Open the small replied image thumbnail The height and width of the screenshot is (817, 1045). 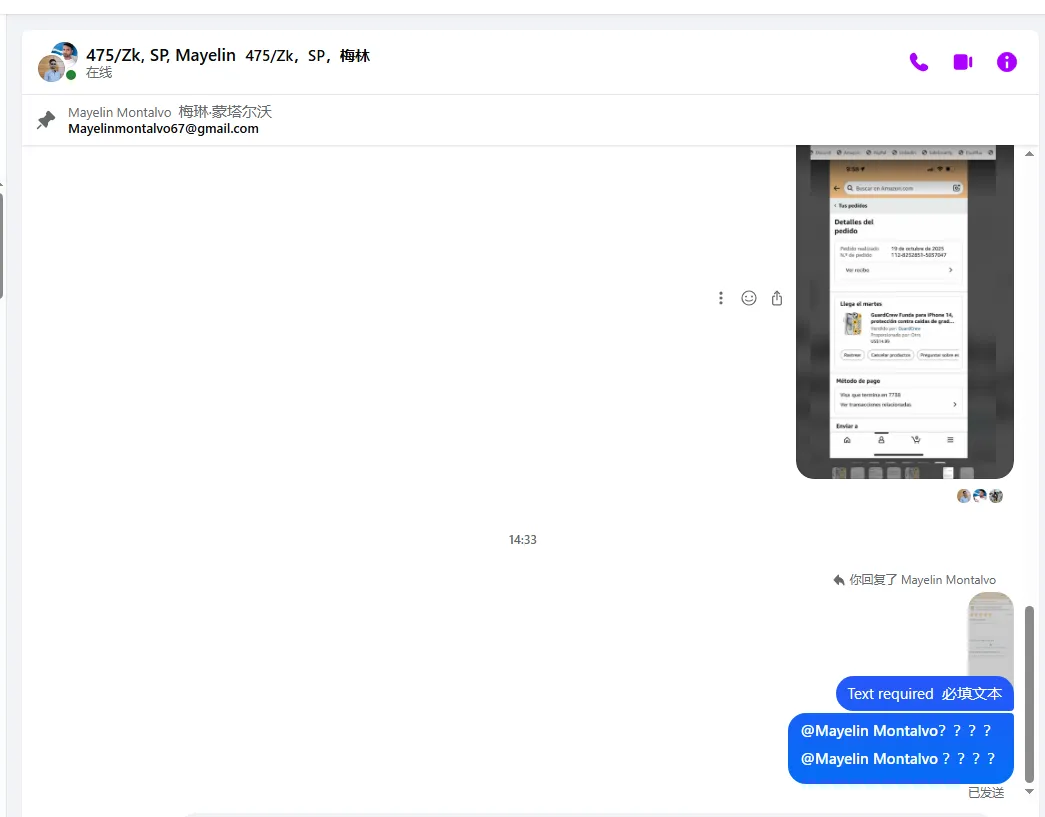click(990, 634)
